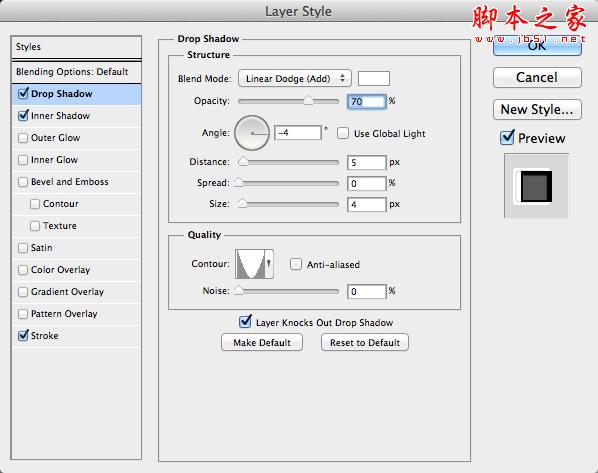The image size is (598, 473).
Task: Click the Distance value input field
Action: tap(367, 162)
